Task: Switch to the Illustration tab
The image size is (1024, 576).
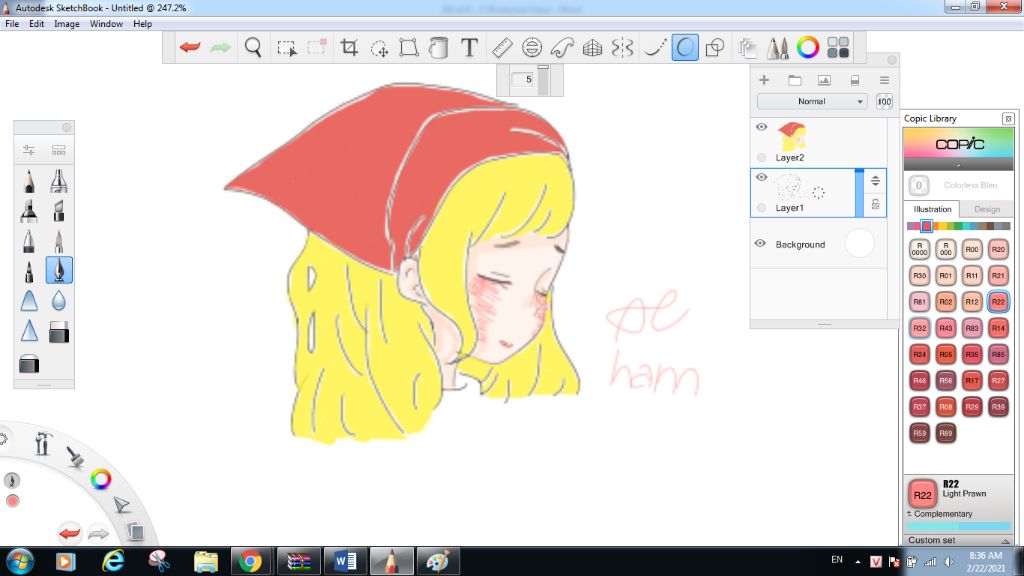Action: pos(932,209)
